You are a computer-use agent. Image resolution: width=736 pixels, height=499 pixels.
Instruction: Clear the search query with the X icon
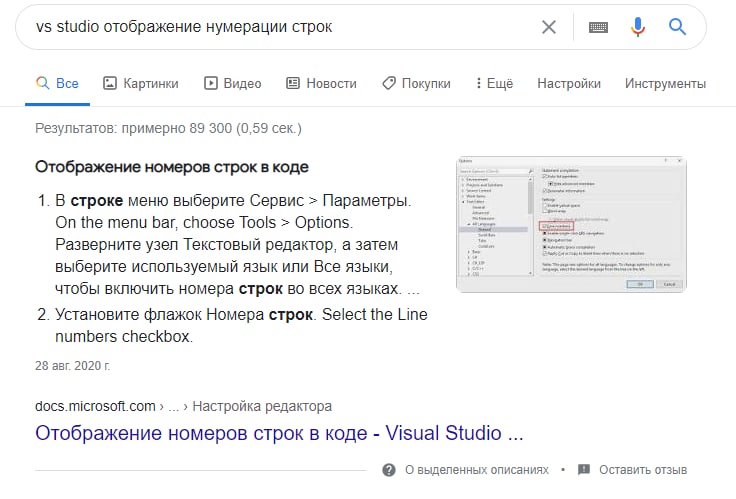549,27
